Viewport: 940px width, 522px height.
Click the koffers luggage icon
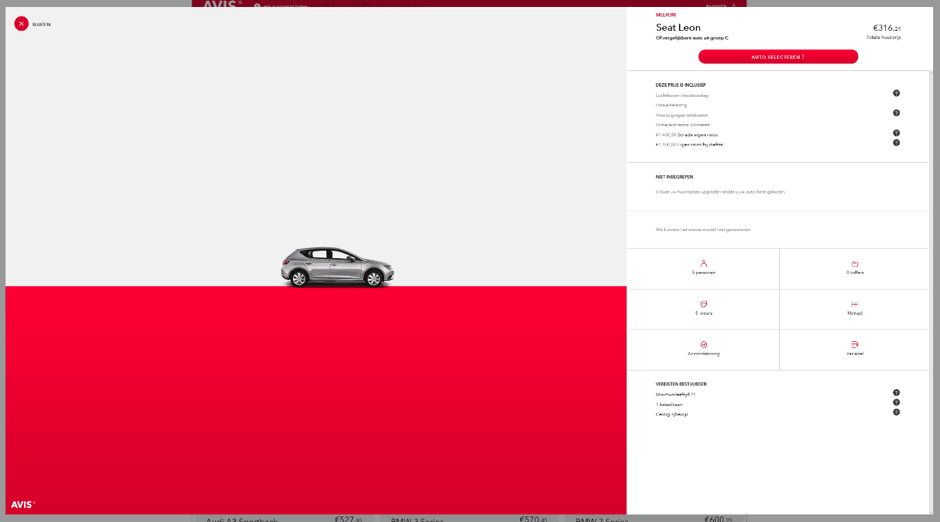[855, 264]
